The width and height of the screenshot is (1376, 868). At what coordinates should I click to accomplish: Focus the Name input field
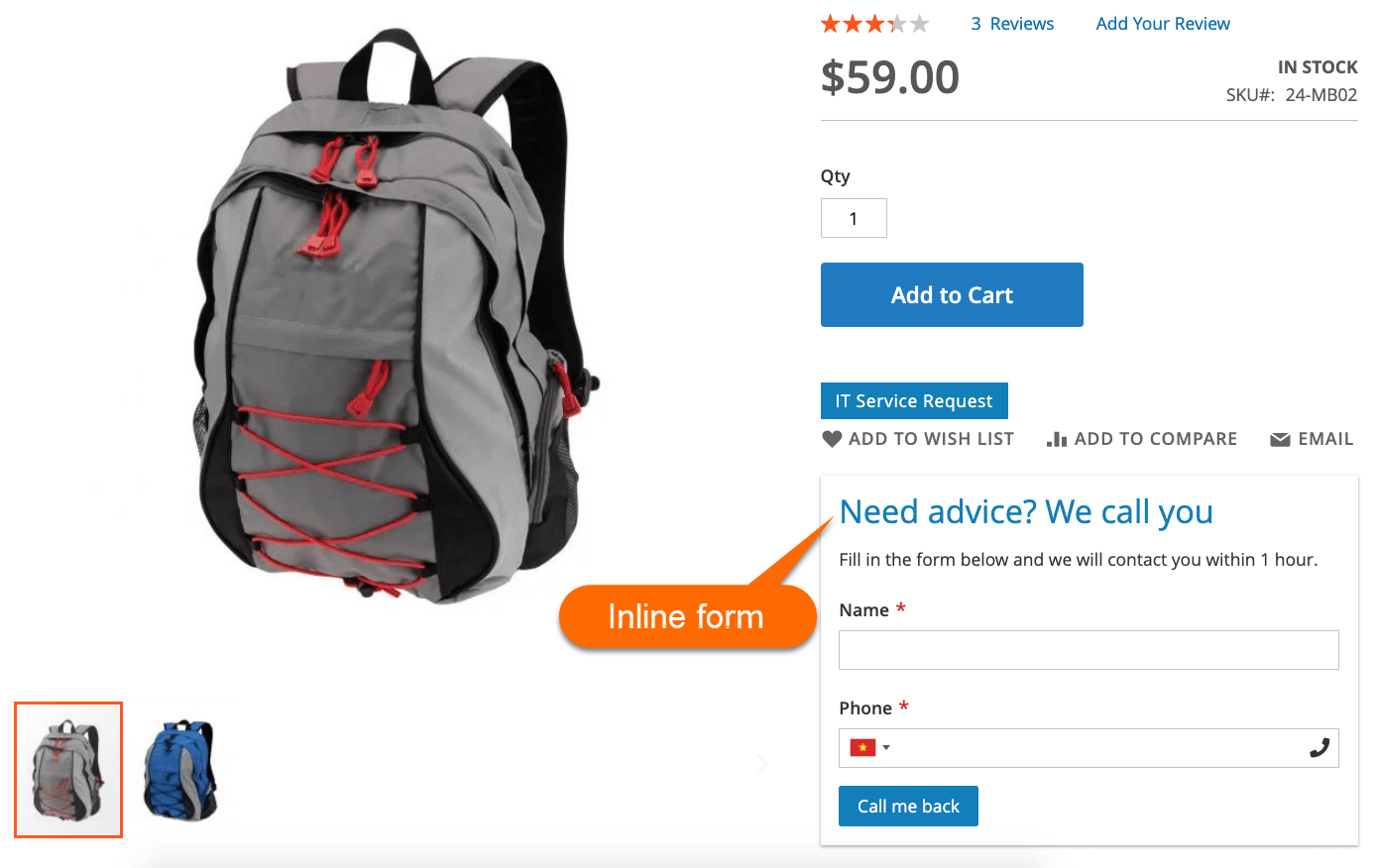tap(1089, 650)
